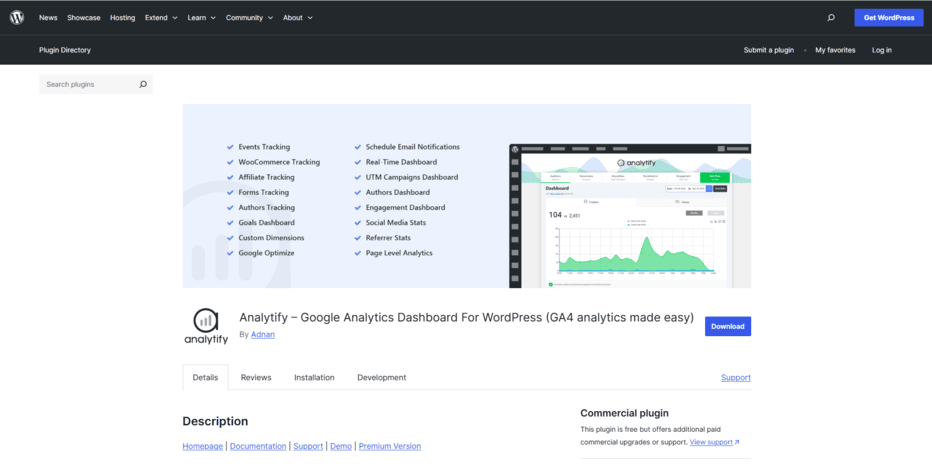
Task: Open the Support link beside tabs
Action: tap(736, 377)
